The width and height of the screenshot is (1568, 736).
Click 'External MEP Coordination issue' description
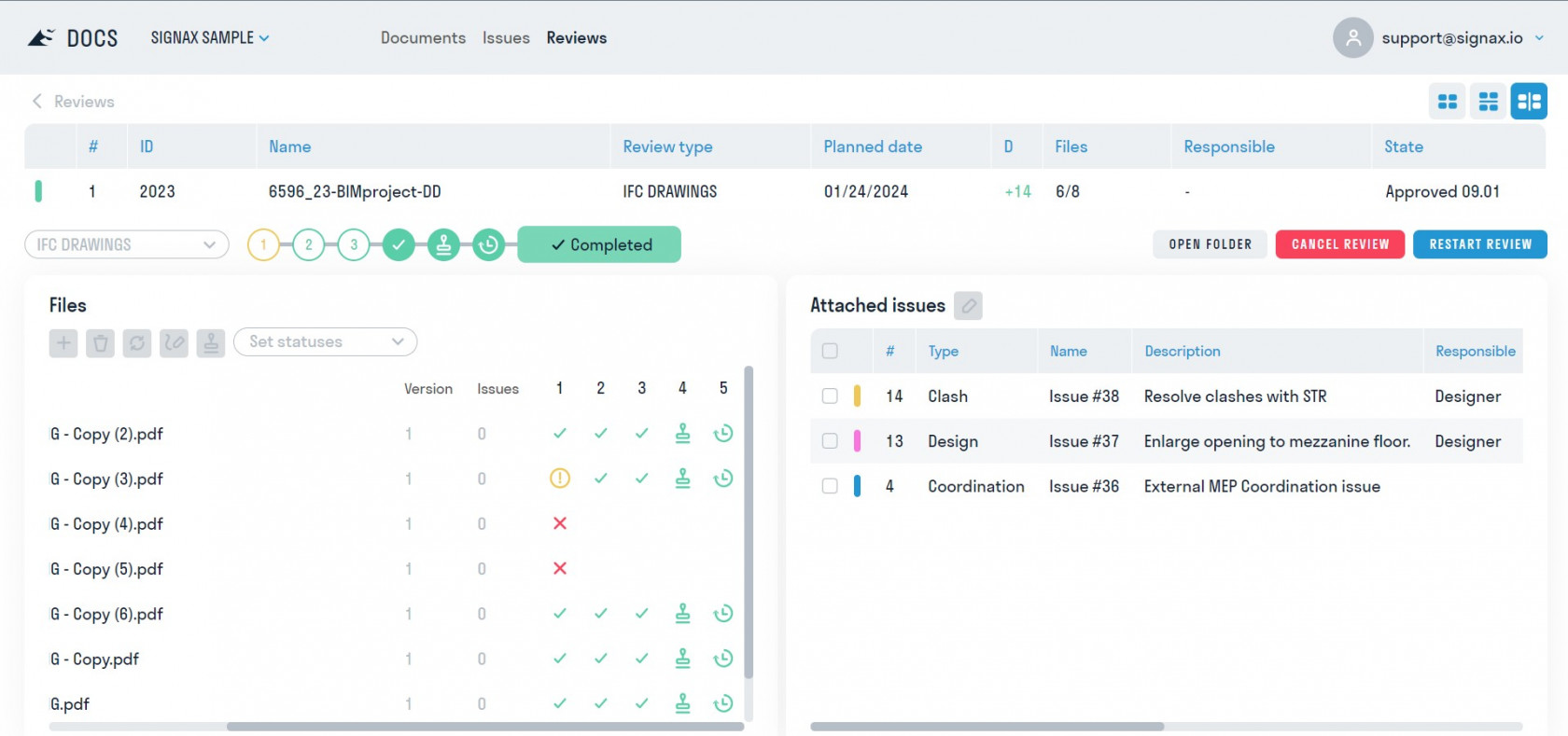pyautogui.click(x=1262, y=486)
